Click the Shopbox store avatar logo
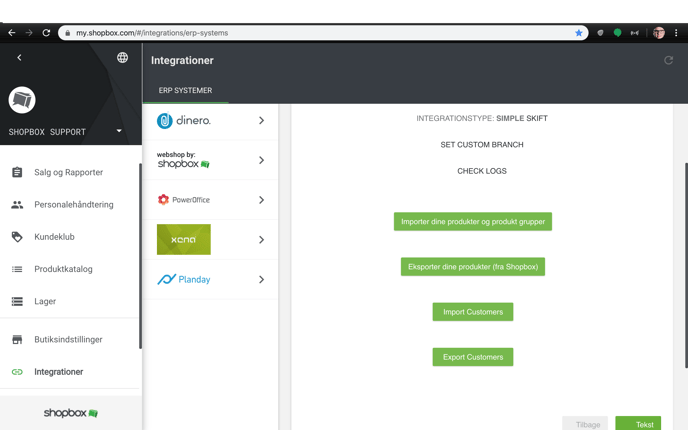The height and width of the screenshot is (430, 688). pos(22,100)
